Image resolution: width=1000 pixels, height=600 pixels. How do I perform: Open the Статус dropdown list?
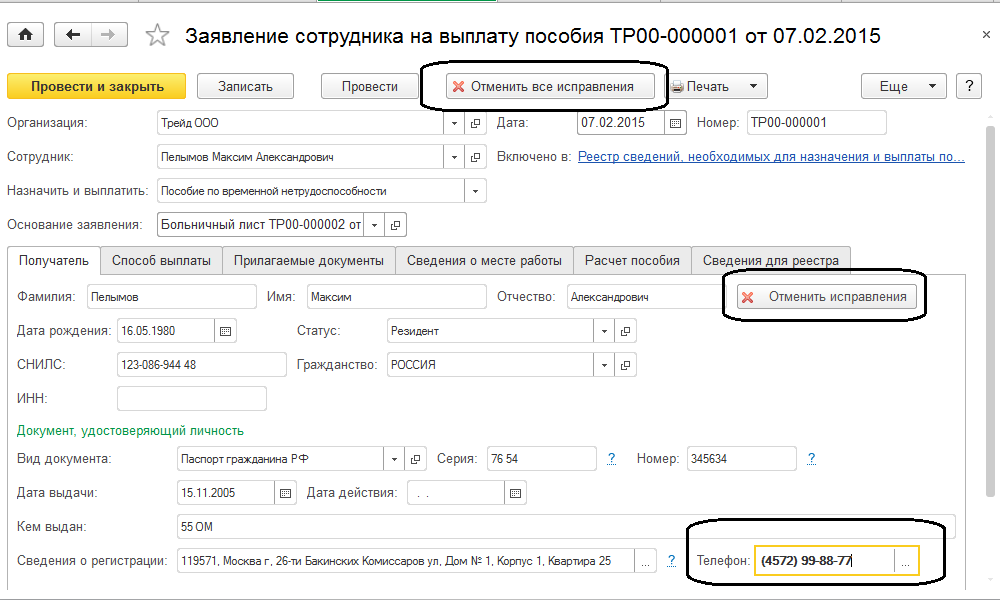pyautogui.click(x=604, y=331)
